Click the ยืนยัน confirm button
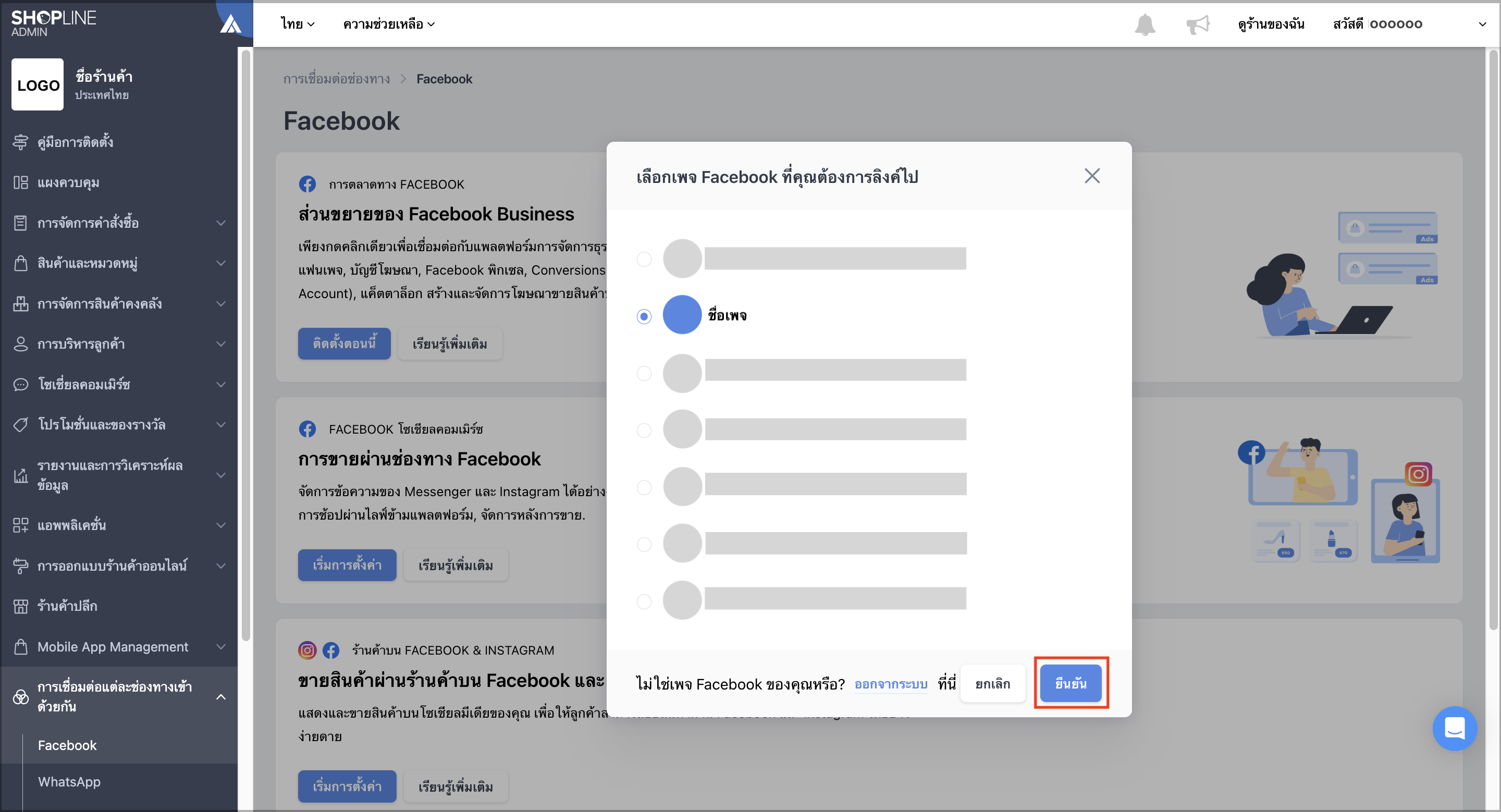The height and width of the screenshot is (812, 1501). tap(1071, 683)
